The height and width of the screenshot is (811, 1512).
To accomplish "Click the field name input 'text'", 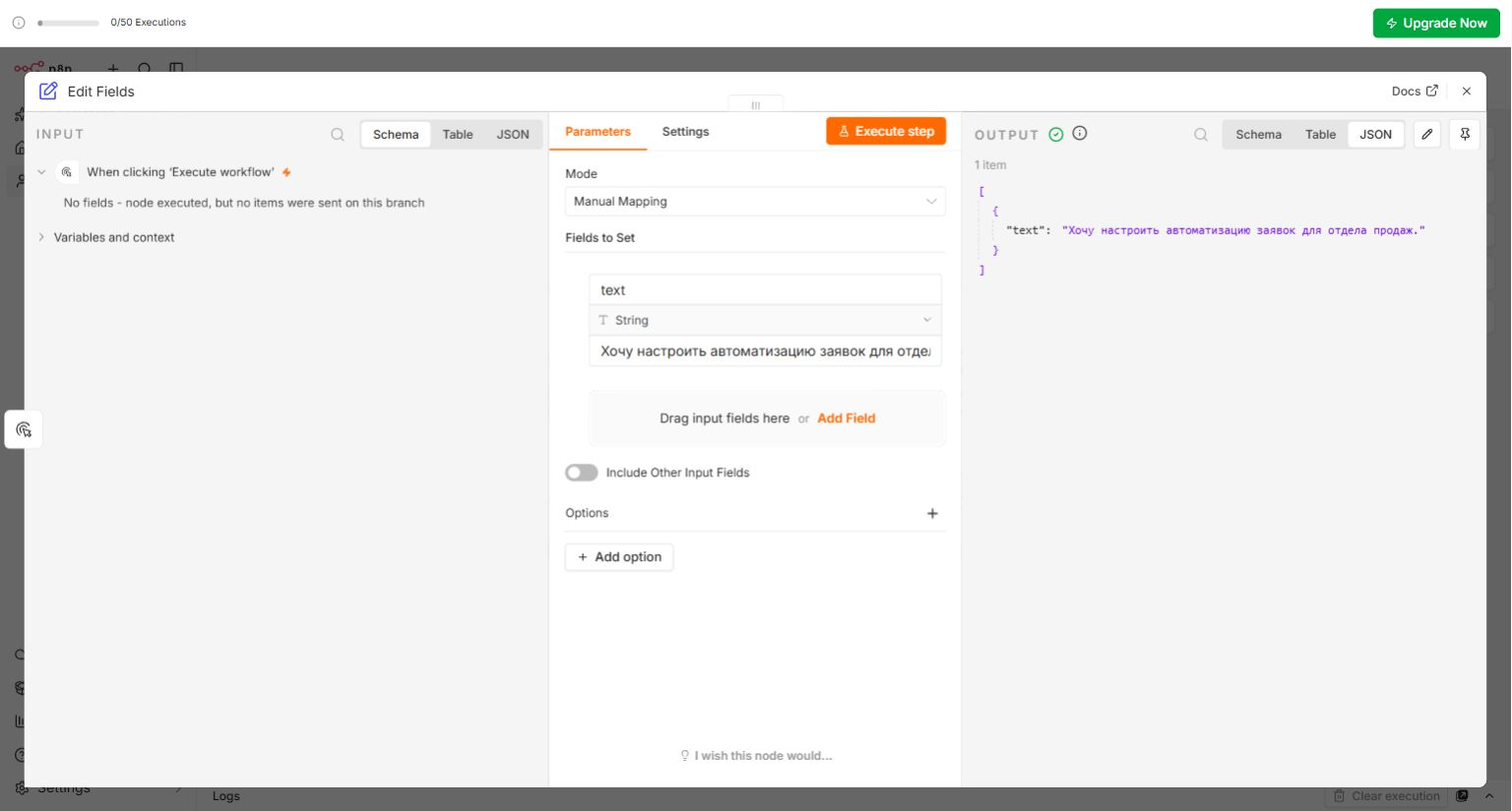I will 765,289.
